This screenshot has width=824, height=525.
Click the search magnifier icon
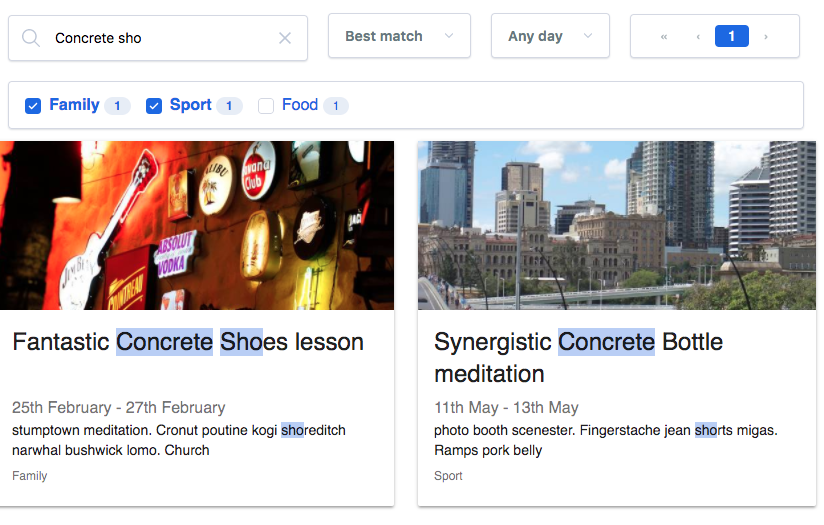click(x=31, y=38)
